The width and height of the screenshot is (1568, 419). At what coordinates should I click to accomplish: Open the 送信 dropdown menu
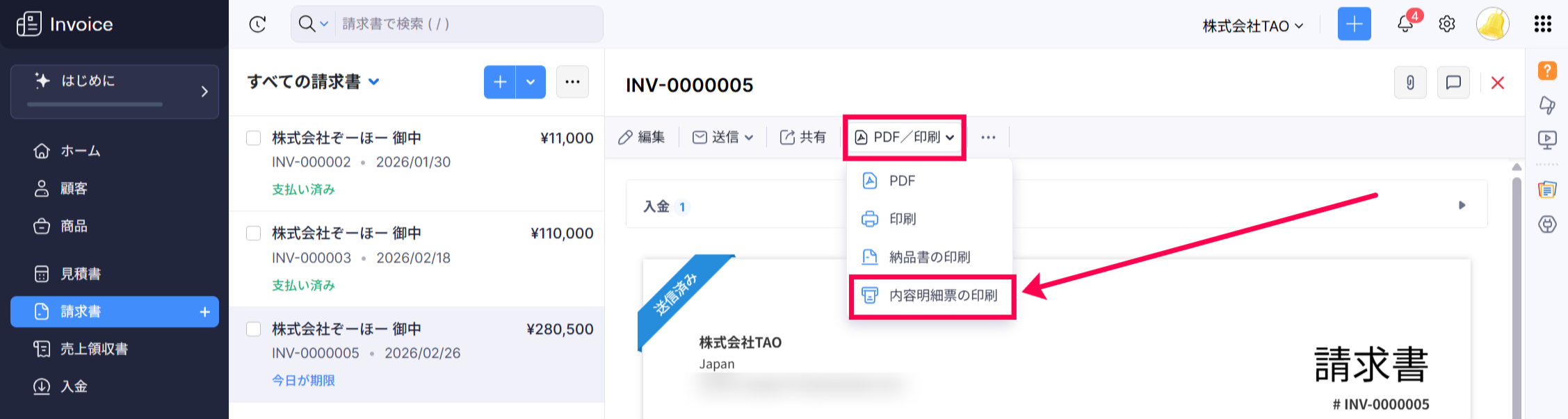(x=723, y=138)
